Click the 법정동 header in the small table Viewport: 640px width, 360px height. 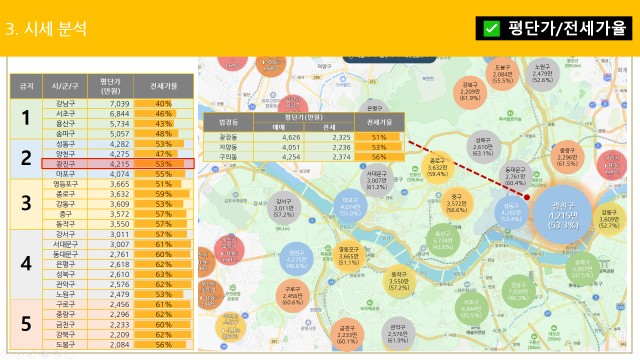(x=228, y=122)
